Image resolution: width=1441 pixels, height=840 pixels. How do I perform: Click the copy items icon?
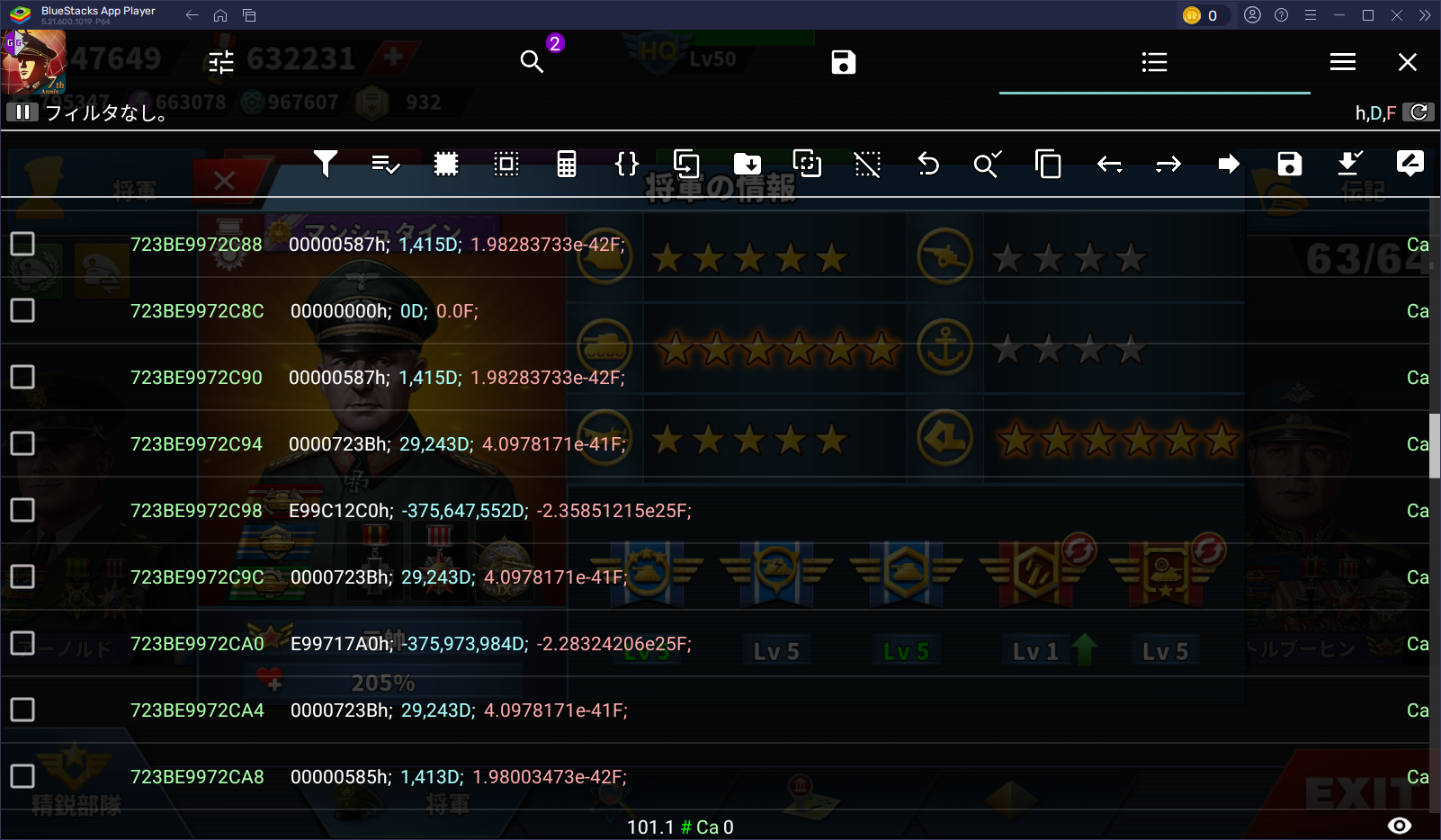(x=1048, y=164)
